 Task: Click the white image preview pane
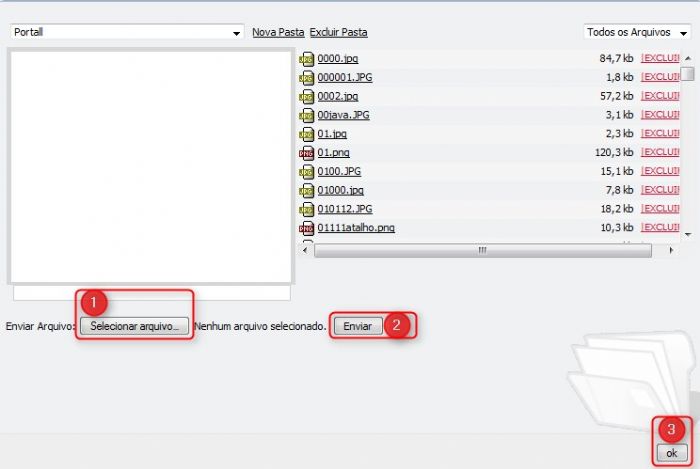point(151,166)
